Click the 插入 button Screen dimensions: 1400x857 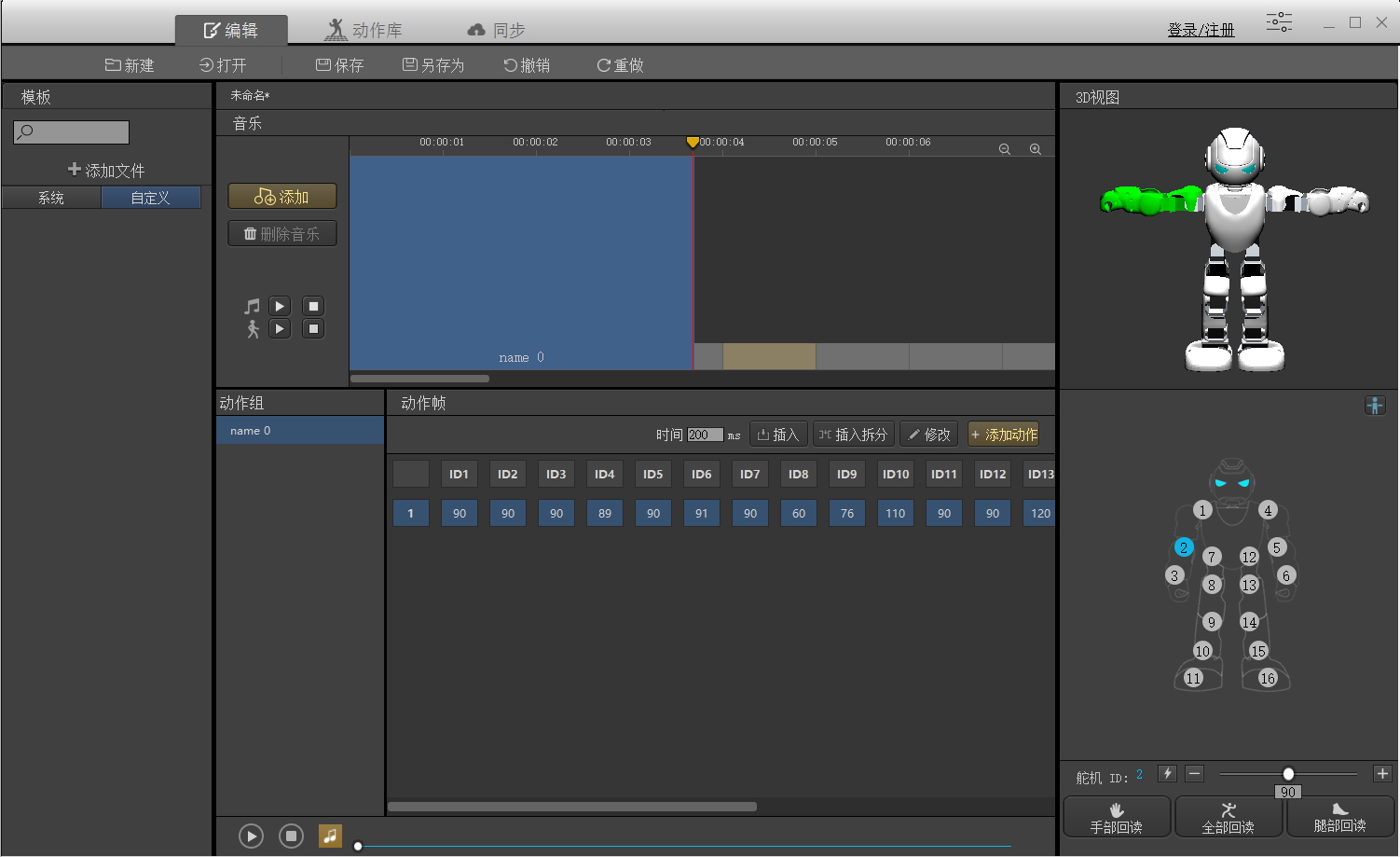pyautogui.click(x=778, y=435)
